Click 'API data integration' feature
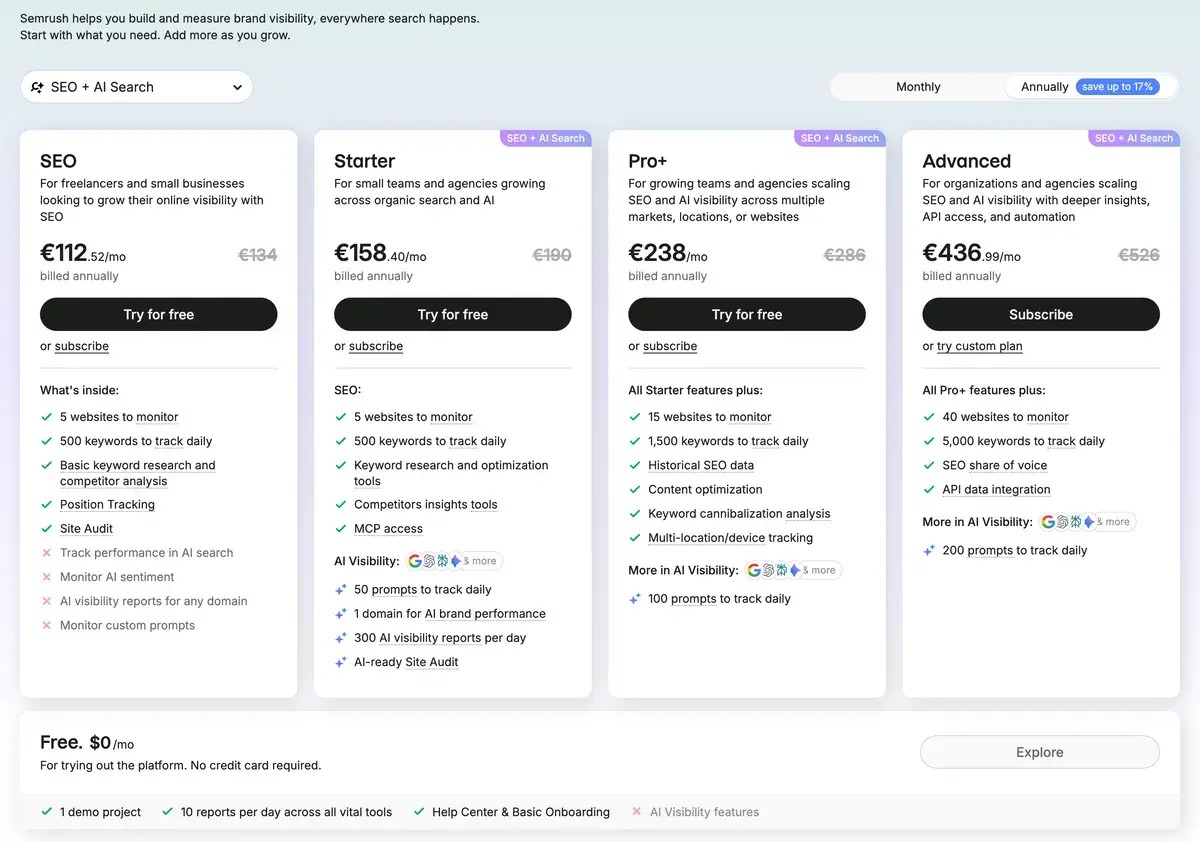 point(996,490)
